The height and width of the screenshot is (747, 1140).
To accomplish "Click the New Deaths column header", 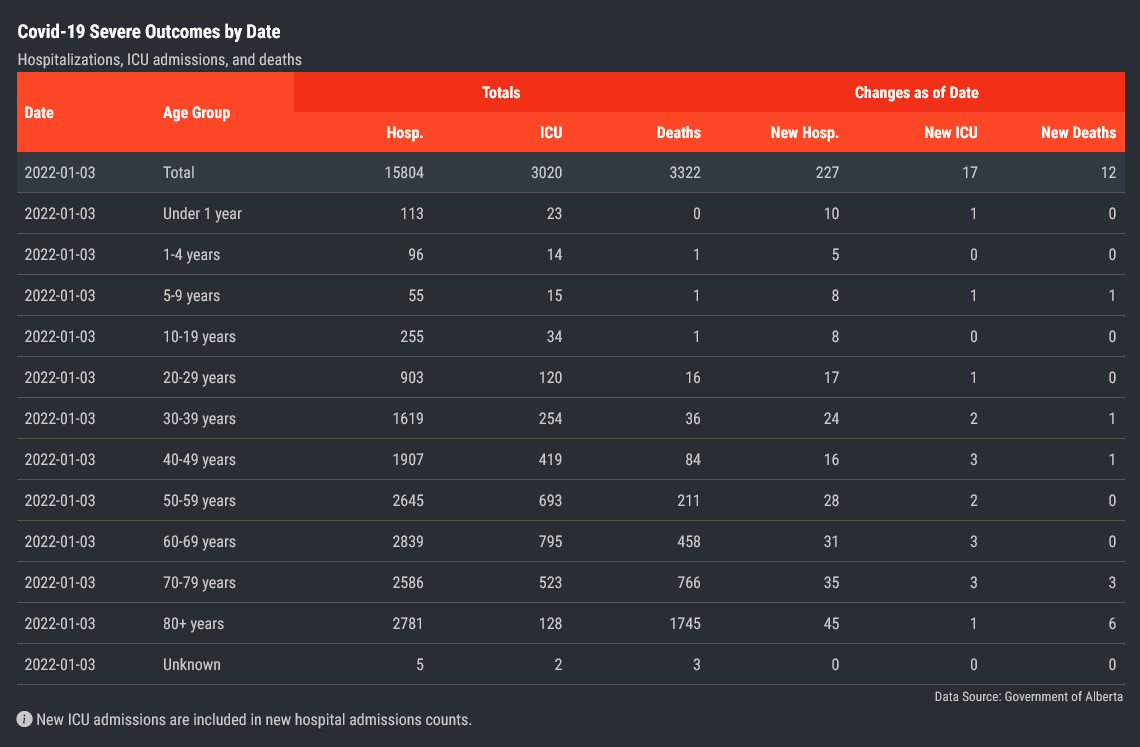I will point(1078,132).
